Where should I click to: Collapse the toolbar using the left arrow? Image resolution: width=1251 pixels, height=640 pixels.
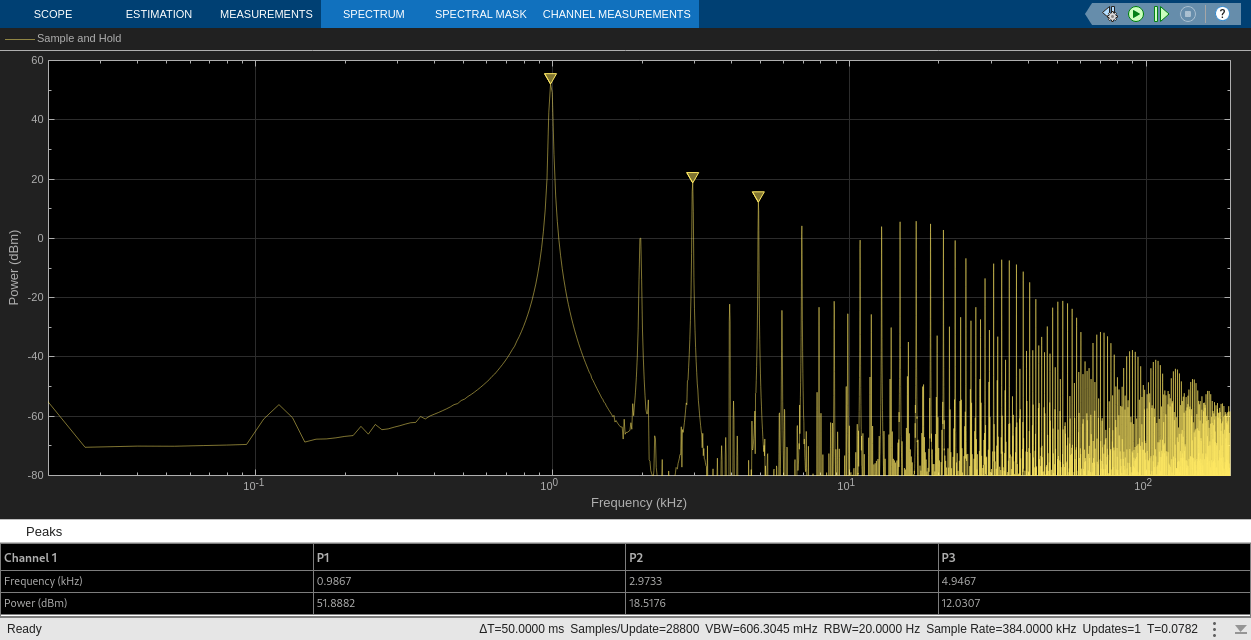point(1091,14)
